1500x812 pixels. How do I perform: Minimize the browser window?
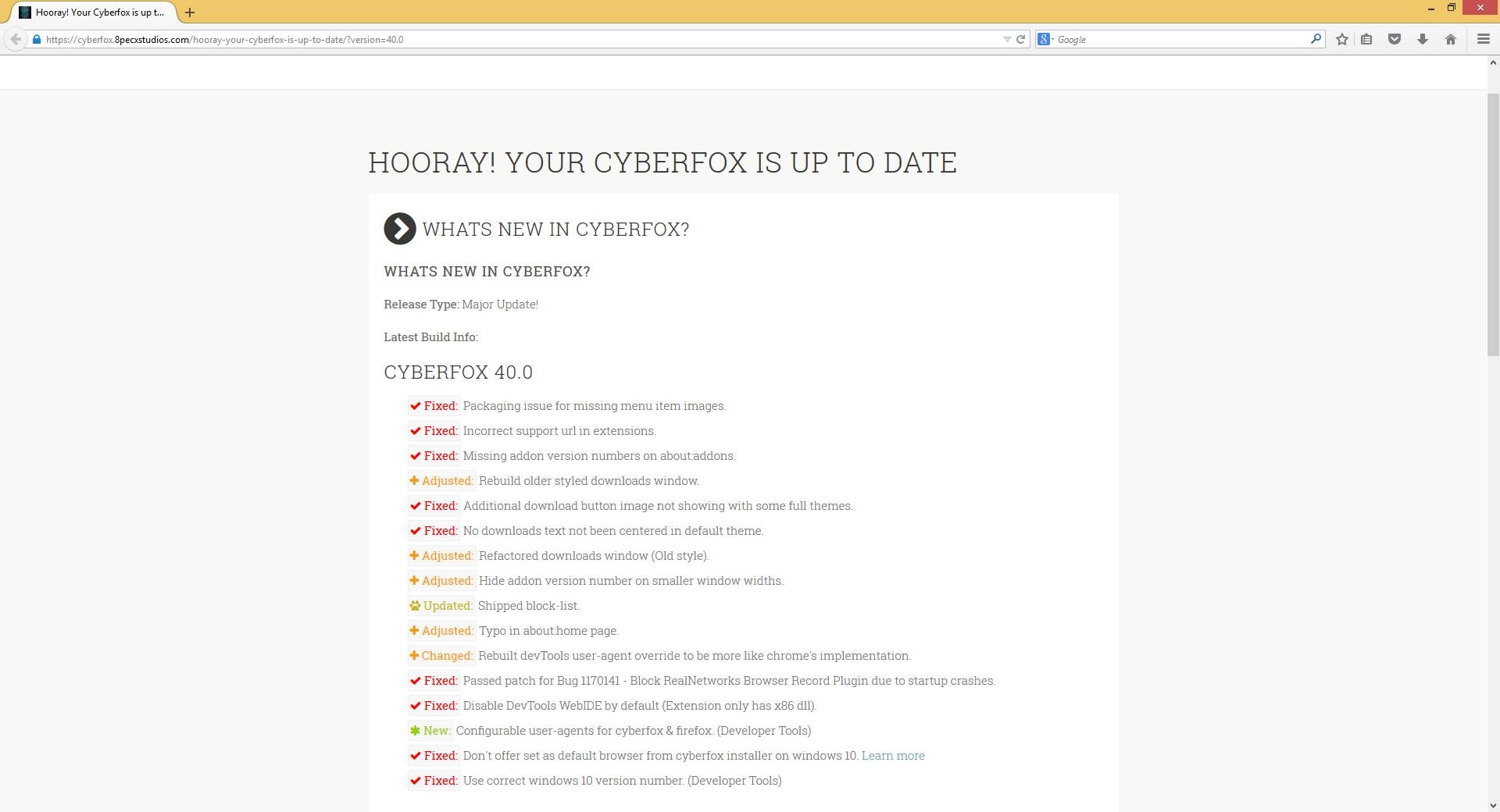(x=1431, y=9)
